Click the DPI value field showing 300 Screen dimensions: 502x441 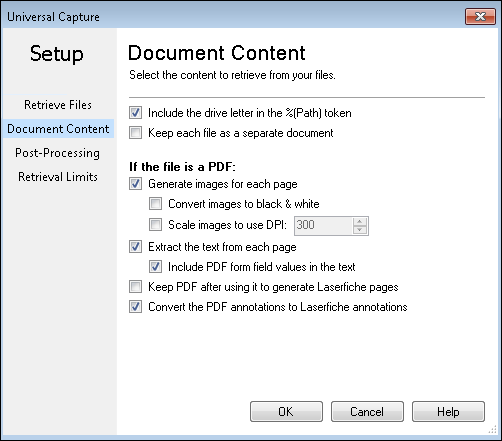[x=323, y=226]
